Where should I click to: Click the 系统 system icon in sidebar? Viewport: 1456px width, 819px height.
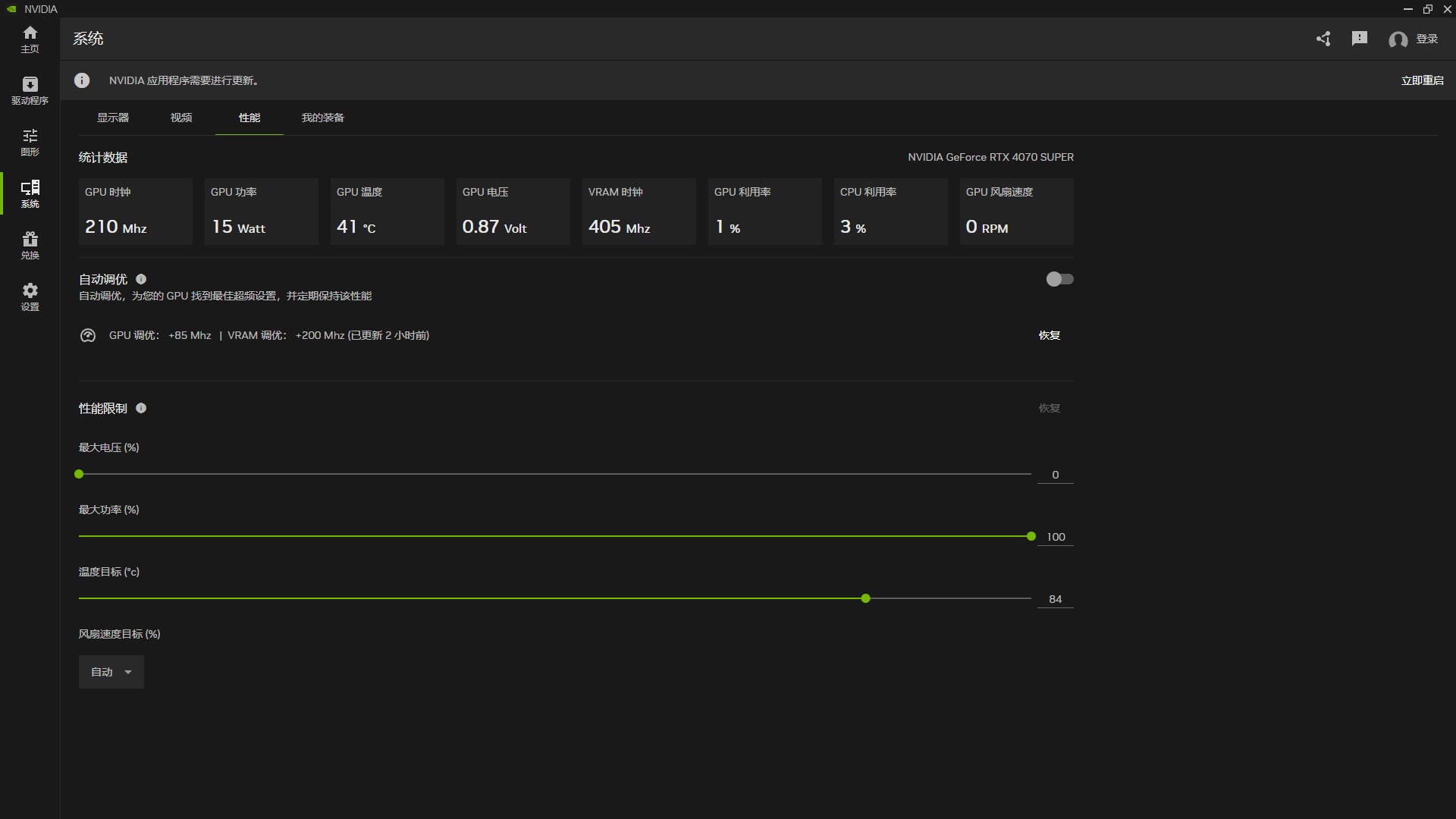[x=28, y=193]
